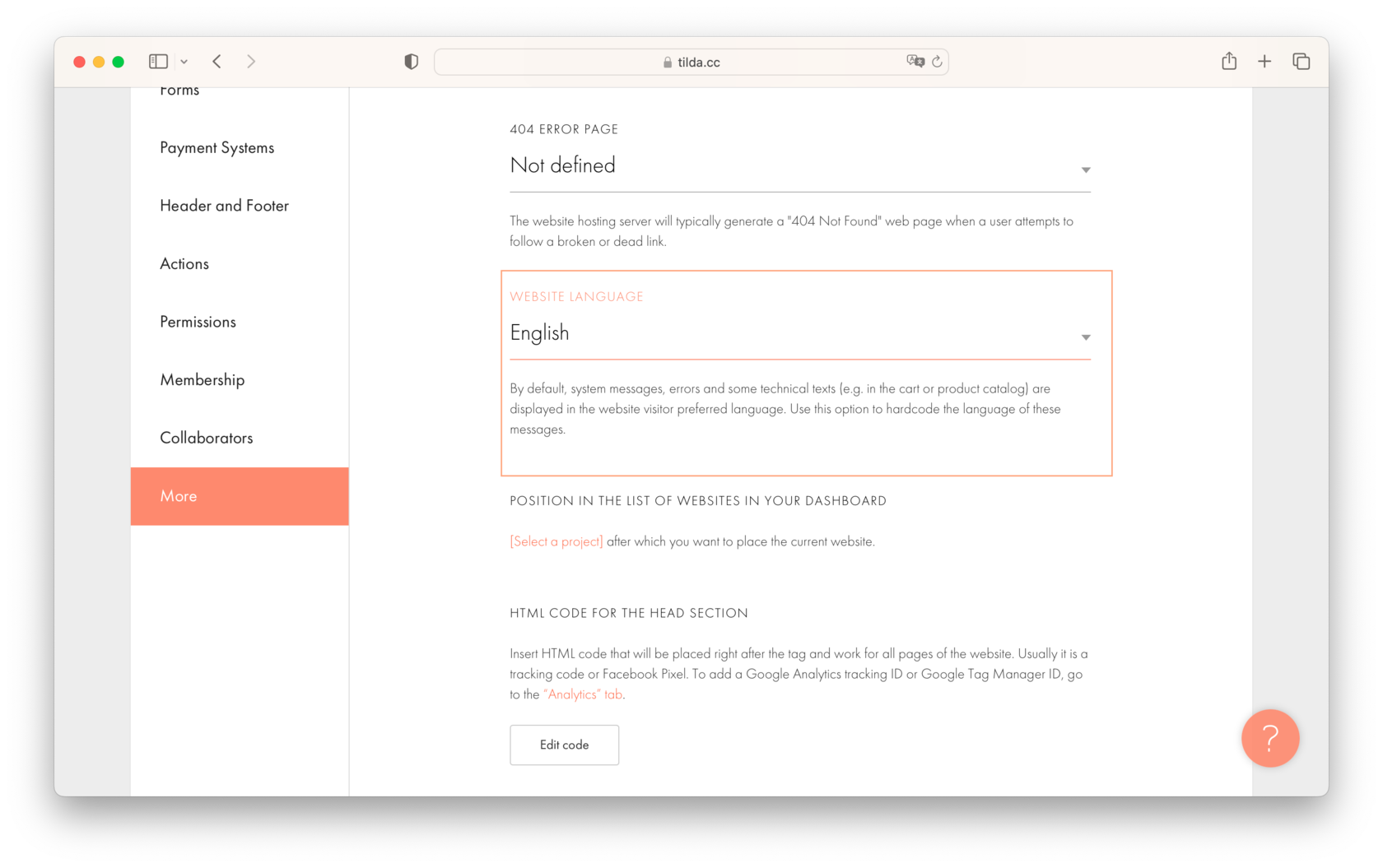Click the back navigation arrow
The width and height of the screenshot is (1383, 868).
tap(217, 61)
